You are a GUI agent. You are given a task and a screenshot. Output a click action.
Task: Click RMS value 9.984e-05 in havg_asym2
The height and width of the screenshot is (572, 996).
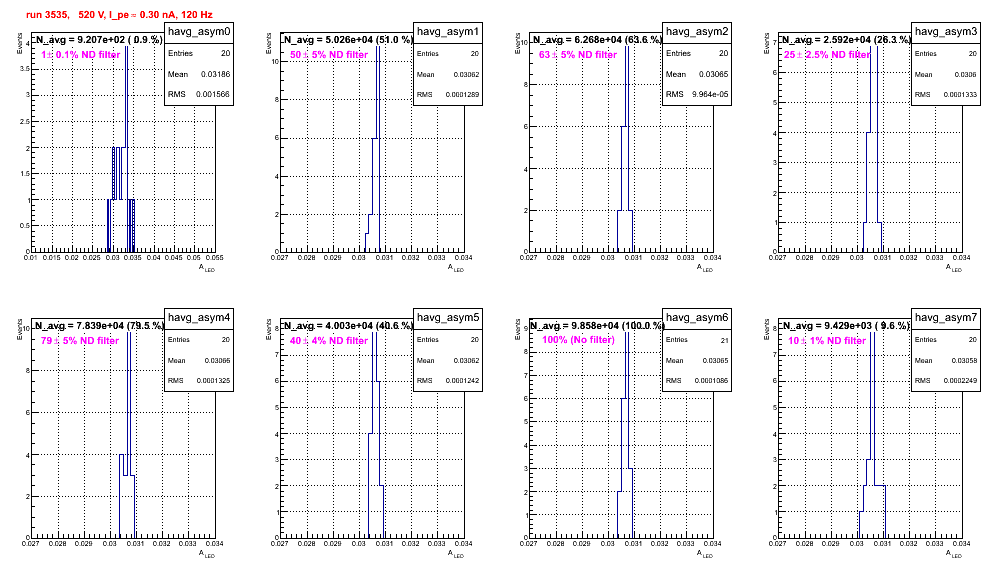coord(710,95)
